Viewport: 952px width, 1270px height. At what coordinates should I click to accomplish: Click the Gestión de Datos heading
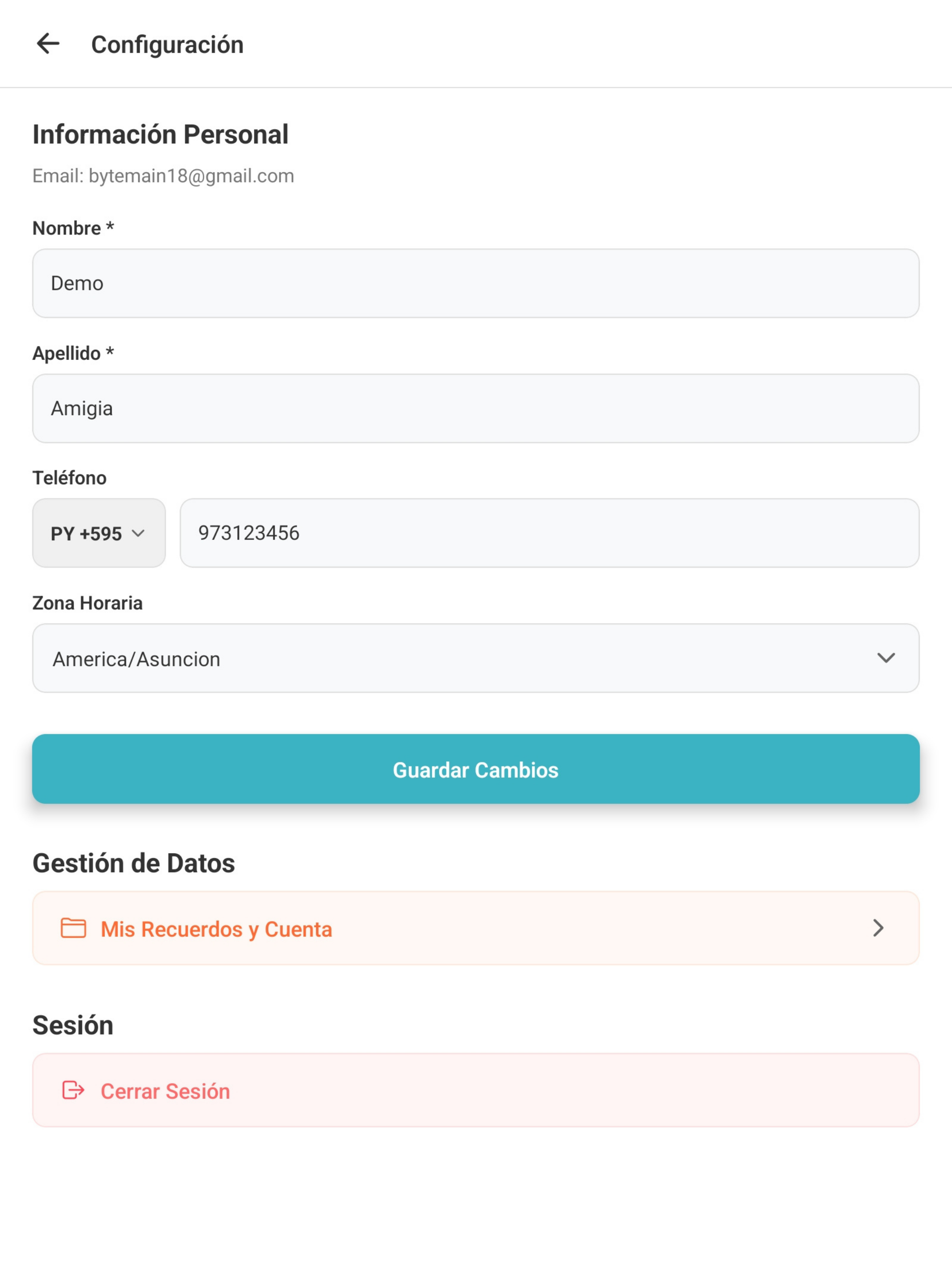pyautogui.click(x=134, y=863)
